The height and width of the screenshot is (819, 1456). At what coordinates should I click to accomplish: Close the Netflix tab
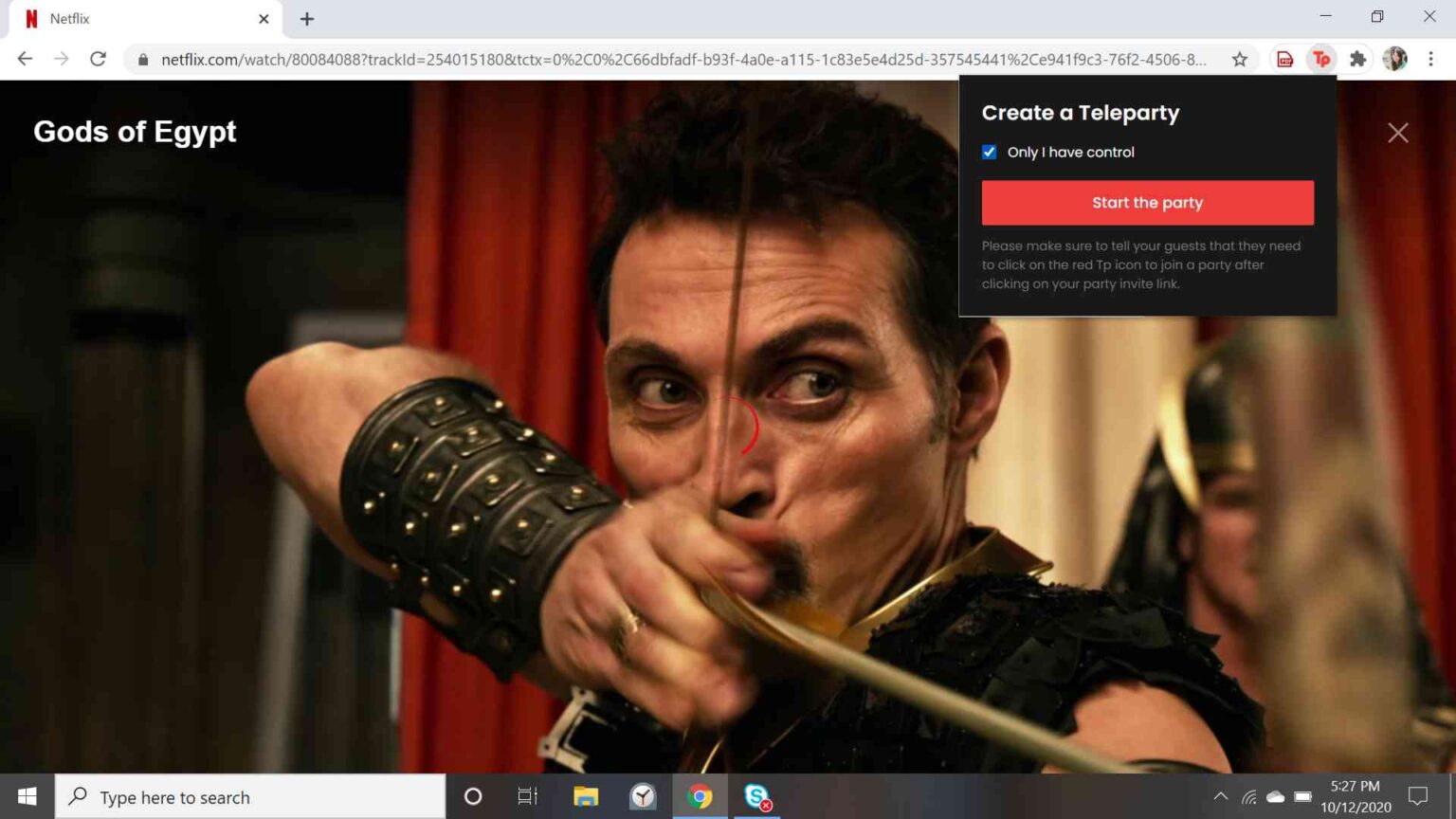pyautogui.click(x=264, y=19)
